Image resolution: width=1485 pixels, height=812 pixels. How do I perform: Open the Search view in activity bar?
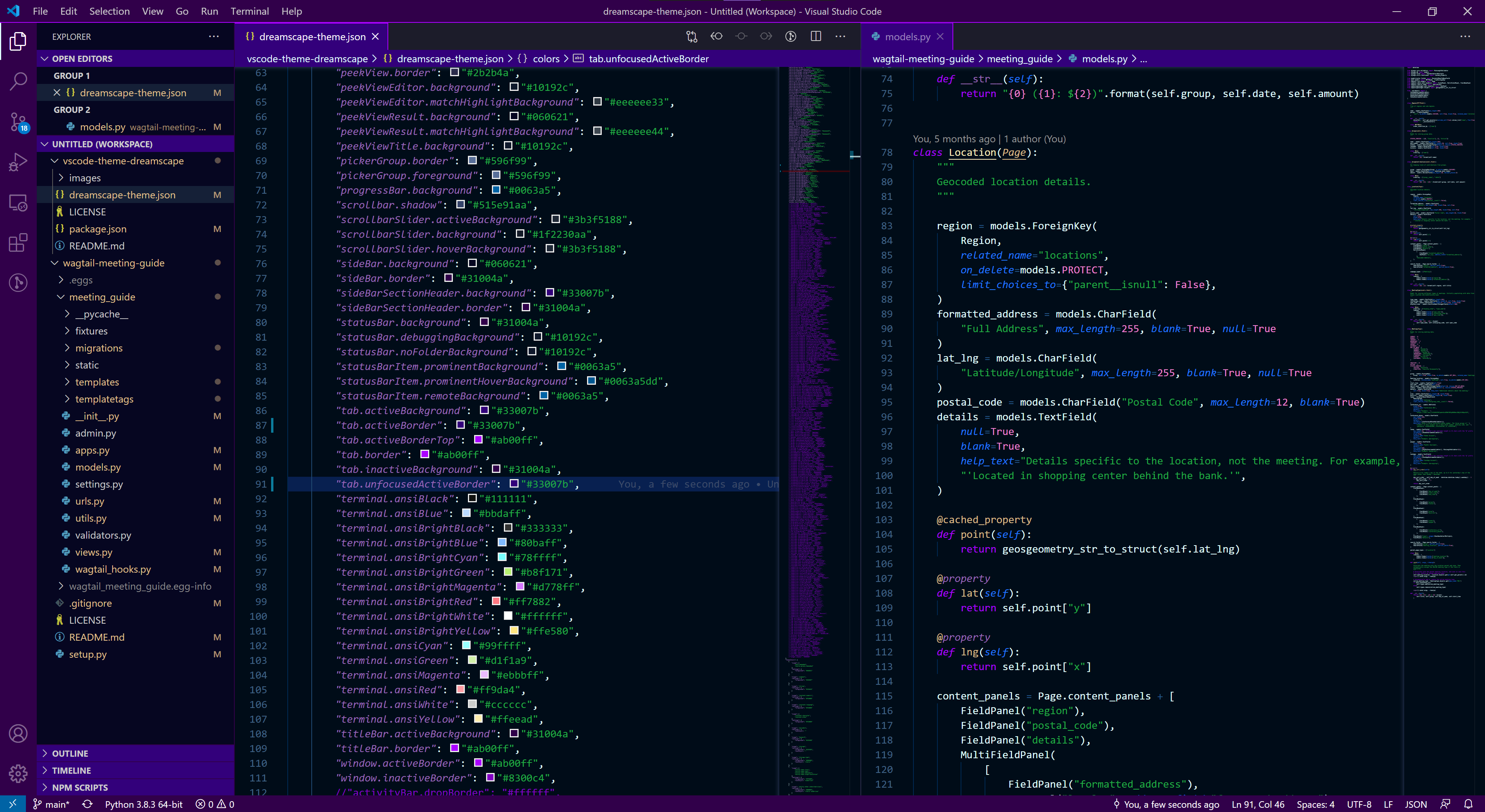(19, 81)
